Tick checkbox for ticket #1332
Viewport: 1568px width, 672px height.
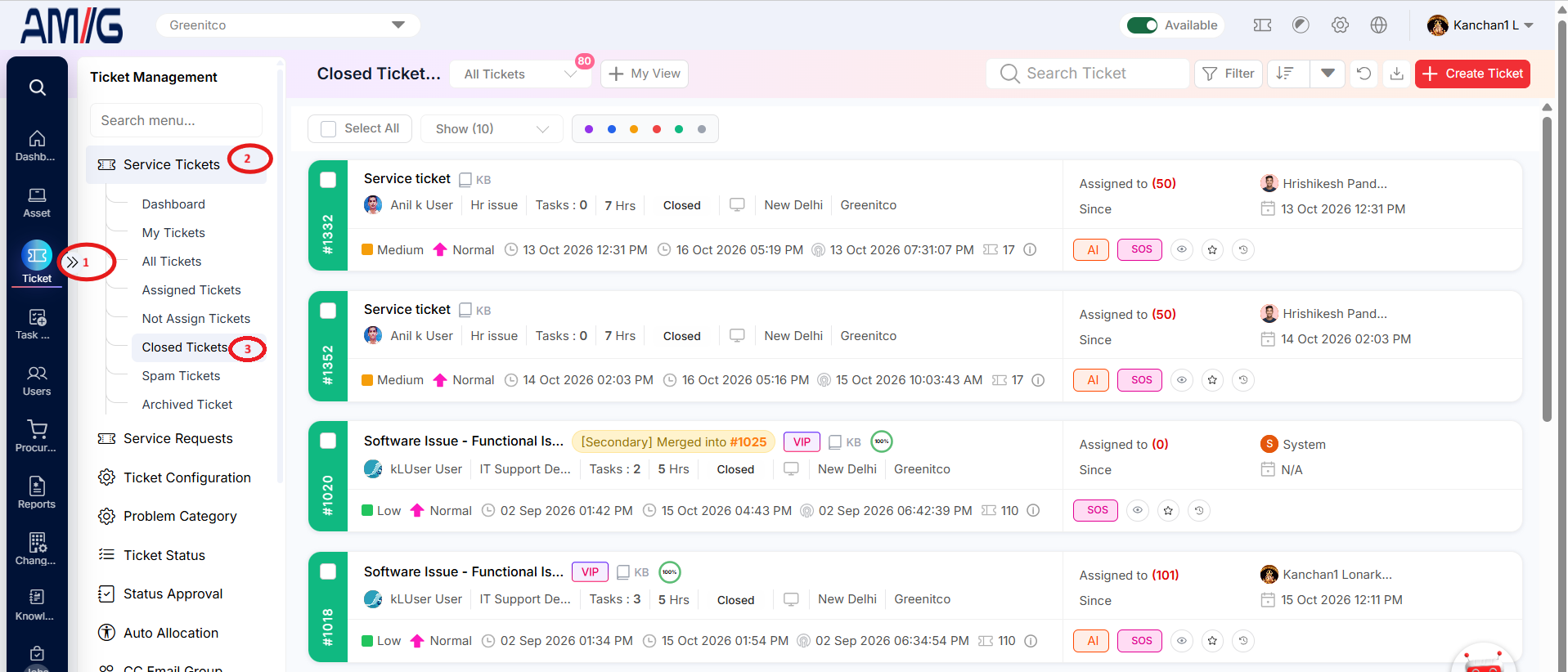pyautogui.click(x=328, y=180)
